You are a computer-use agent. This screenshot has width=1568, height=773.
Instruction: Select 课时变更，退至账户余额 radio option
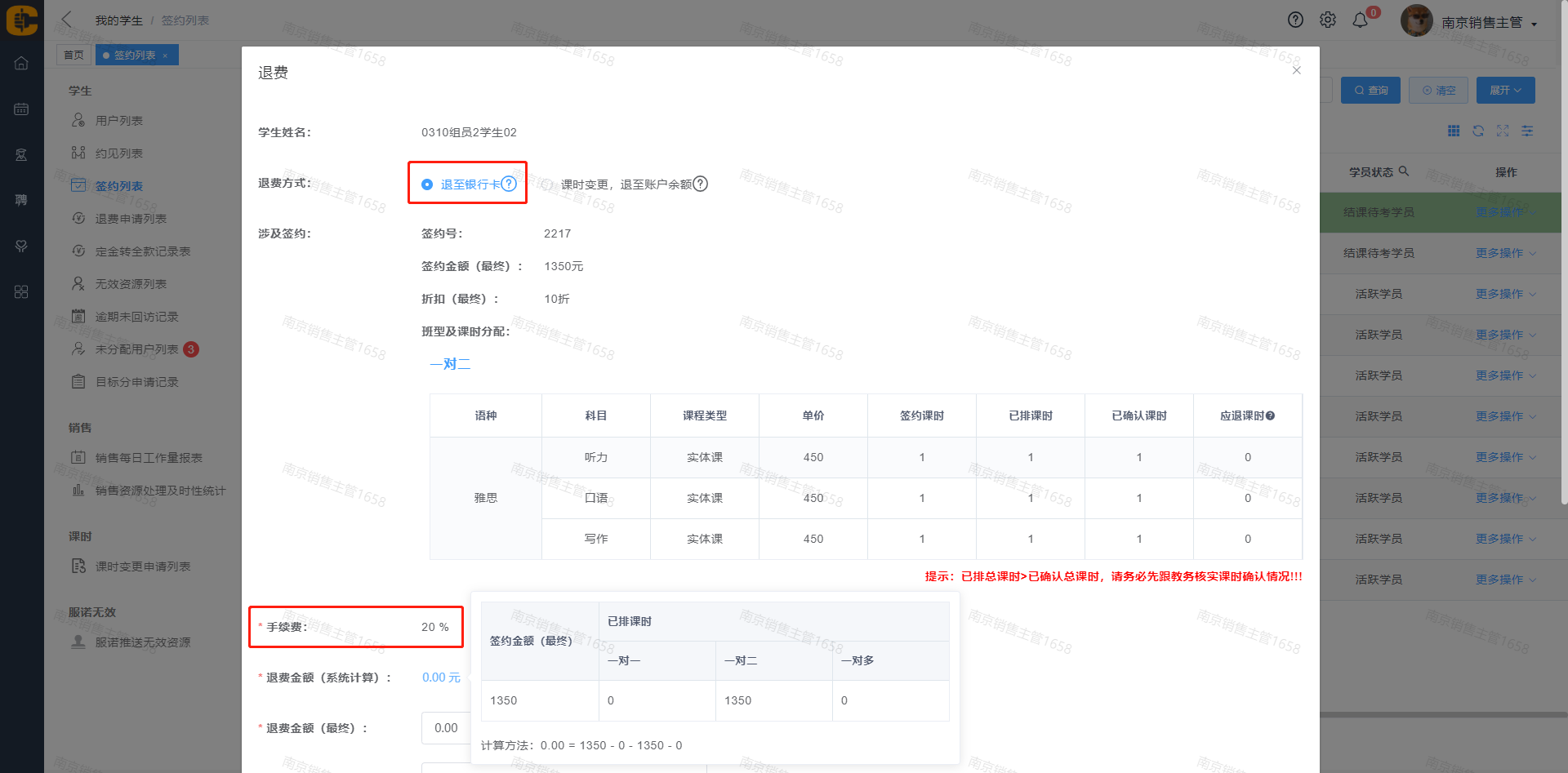(547, 184)
